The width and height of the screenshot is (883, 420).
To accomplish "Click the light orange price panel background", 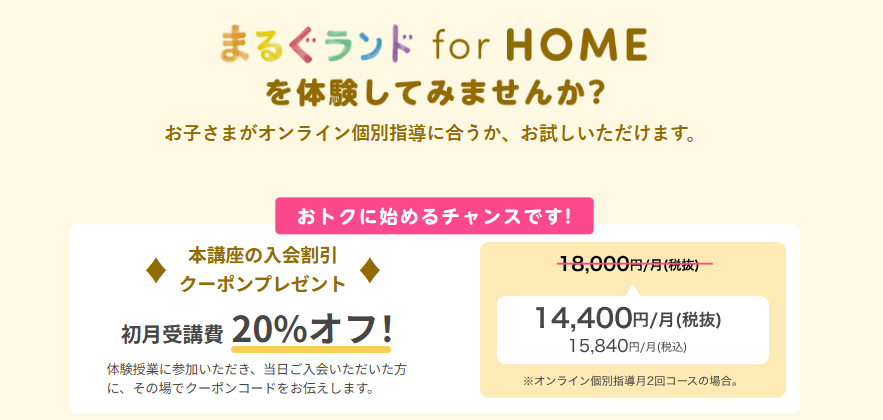I will [x=632, y=320].
